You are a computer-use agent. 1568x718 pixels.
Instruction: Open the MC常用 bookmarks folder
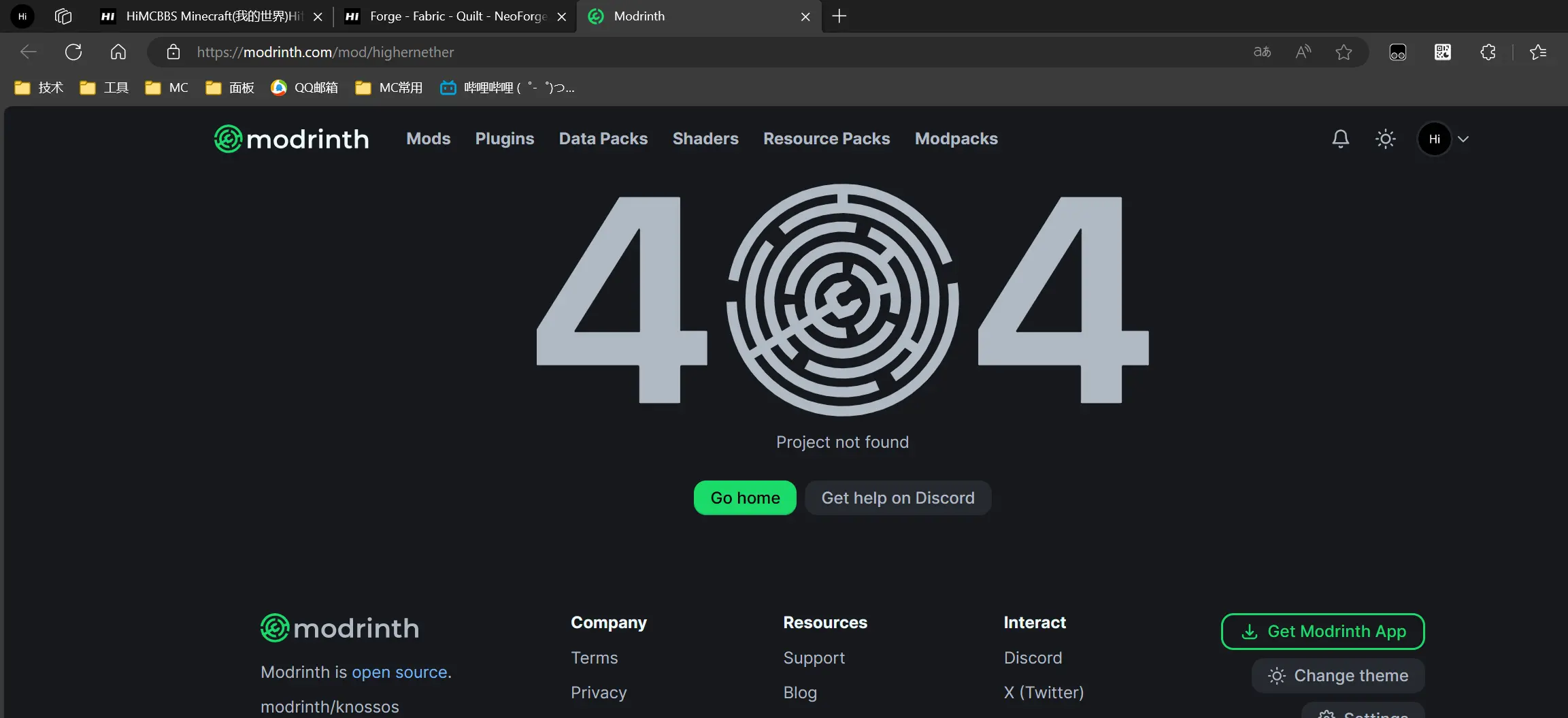tap(389, 88)
